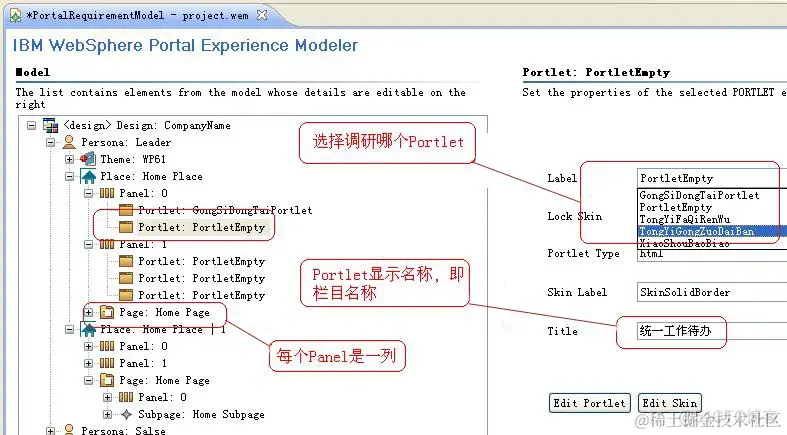Choose XiaoShouBaoBiao from the Label list
This screenshot has height=435, width=787.
(712, 243)
